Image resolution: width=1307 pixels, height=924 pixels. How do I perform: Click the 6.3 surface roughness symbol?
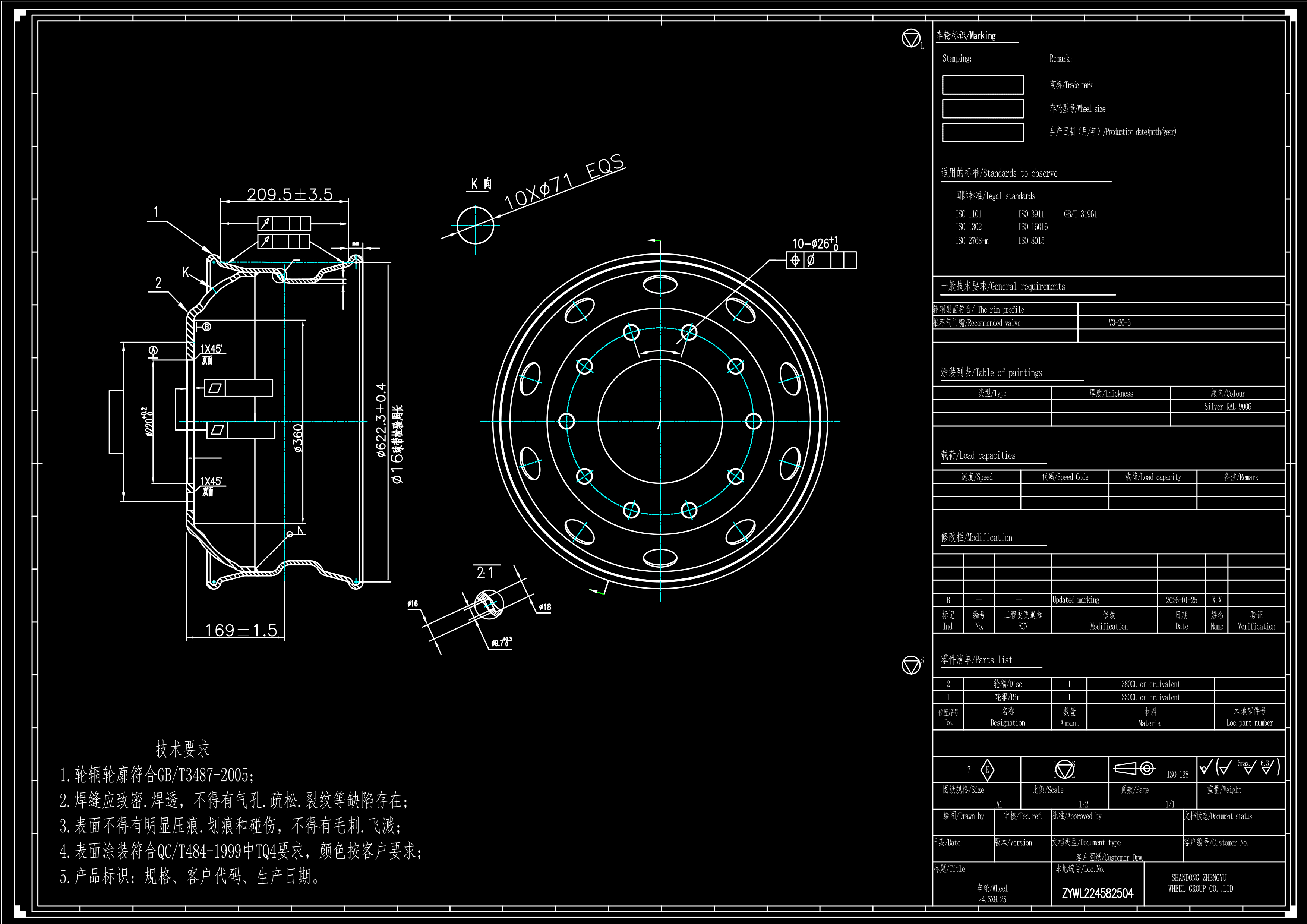tap(1267, 767)
